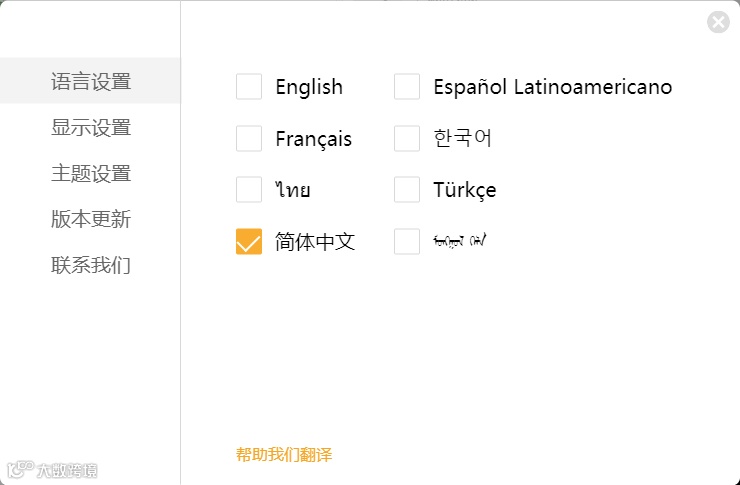740x485 pixels.
Task: Switch to 显示设置 in the sidebar
Action: pos(91,127)
